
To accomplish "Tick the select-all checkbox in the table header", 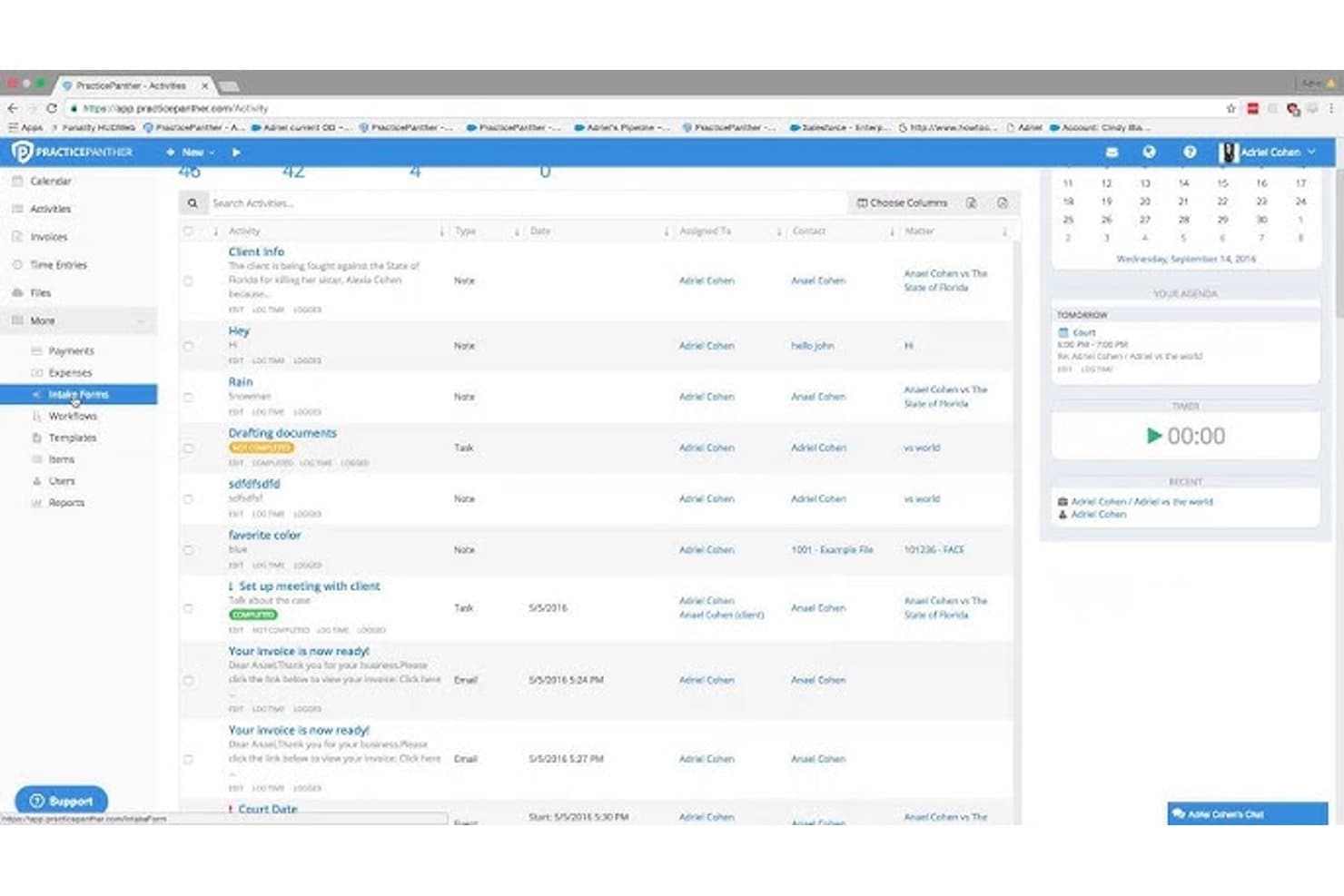I will point(189,231).
